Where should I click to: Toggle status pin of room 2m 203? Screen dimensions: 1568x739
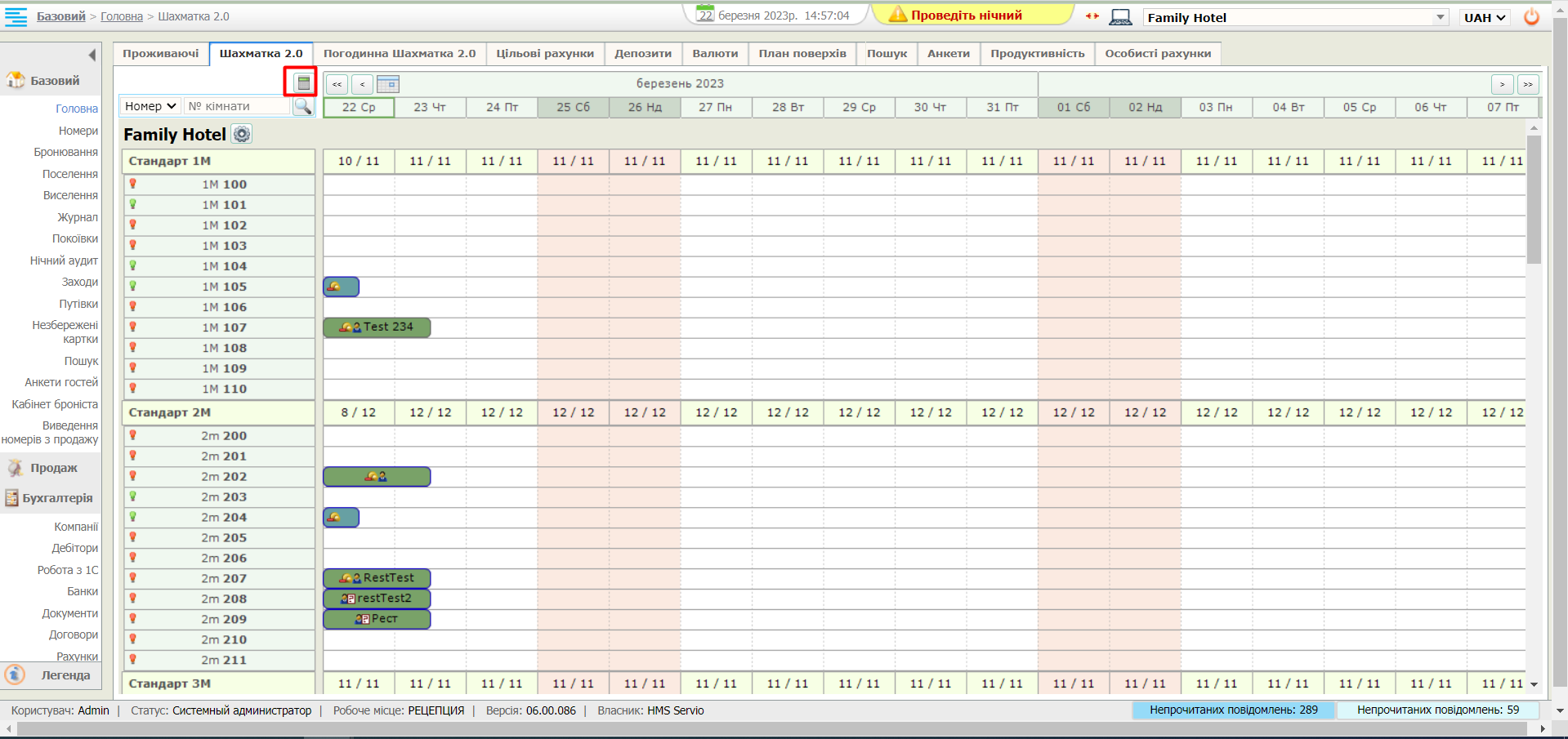[x=133, y=496]
